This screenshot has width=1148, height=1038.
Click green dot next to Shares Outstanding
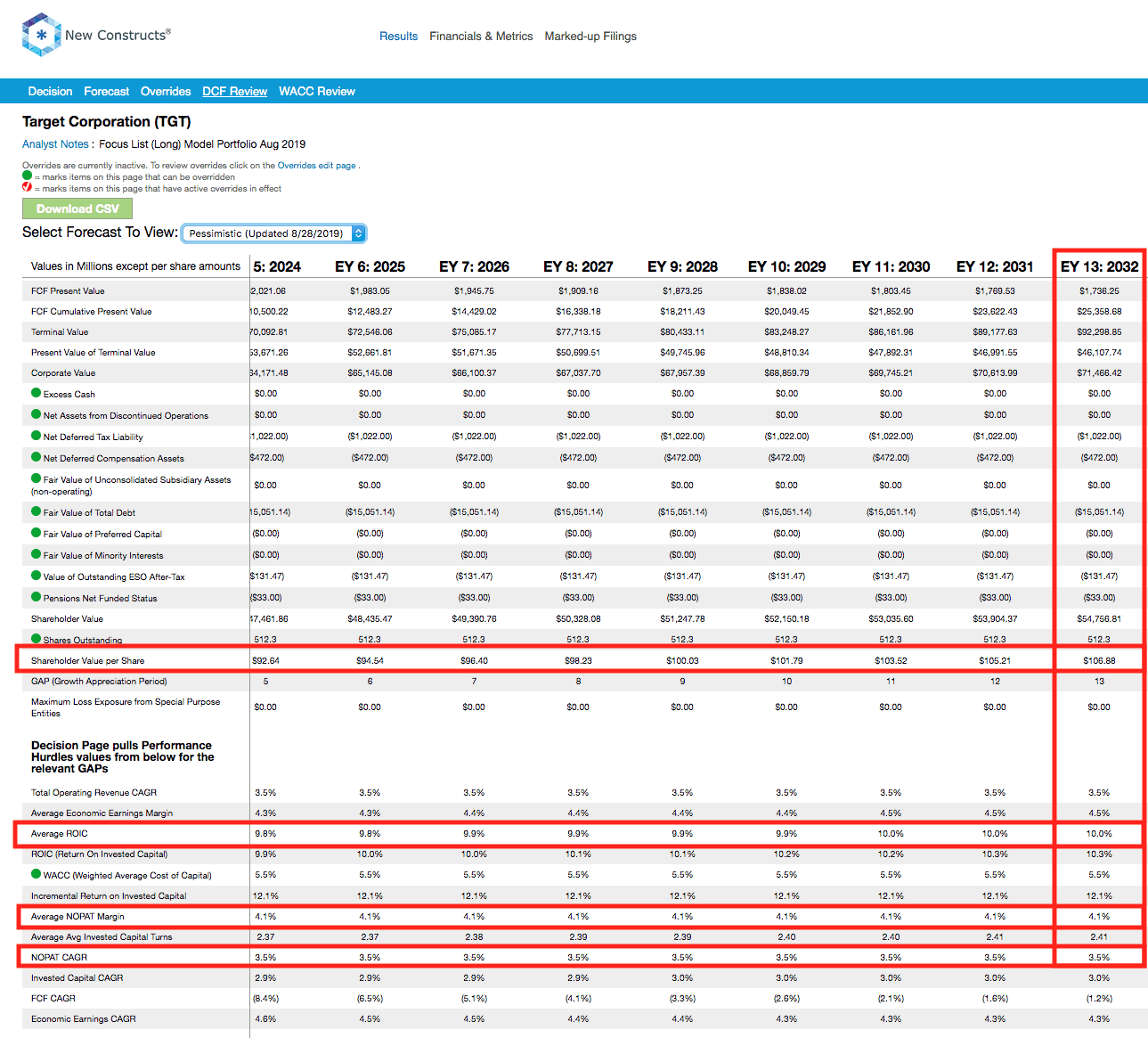pos(37,639)
